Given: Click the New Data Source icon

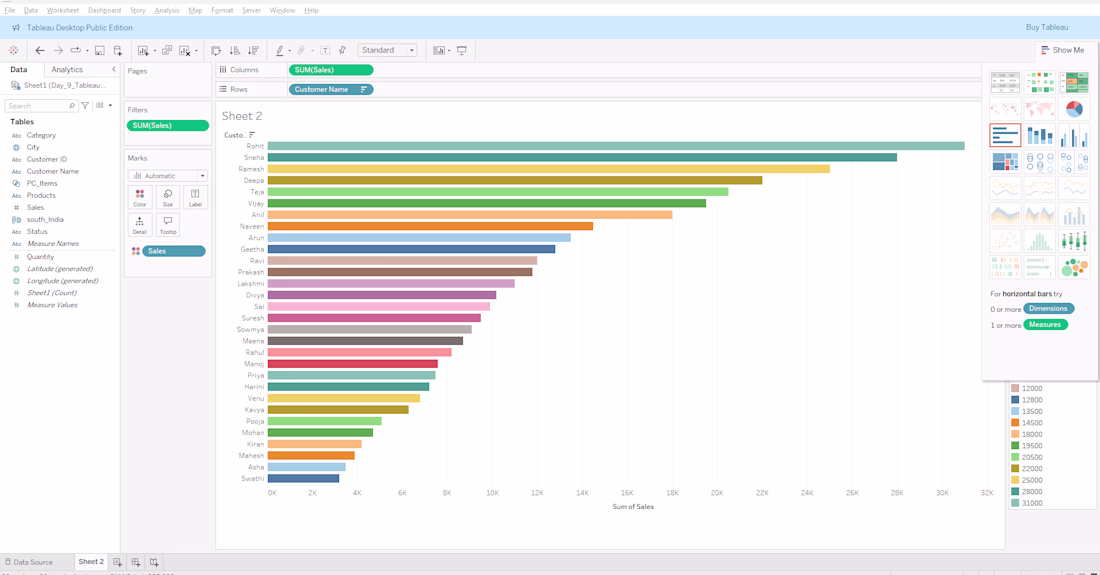Looking at the screenshot, I should pos(118,50).
